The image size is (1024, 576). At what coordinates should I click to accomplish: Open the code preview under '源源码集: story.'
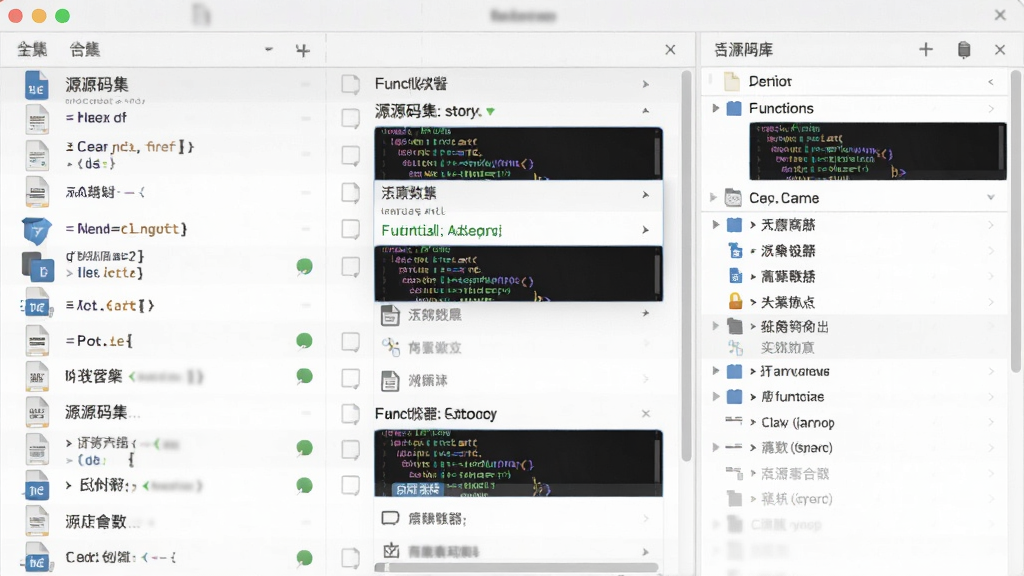519,153
